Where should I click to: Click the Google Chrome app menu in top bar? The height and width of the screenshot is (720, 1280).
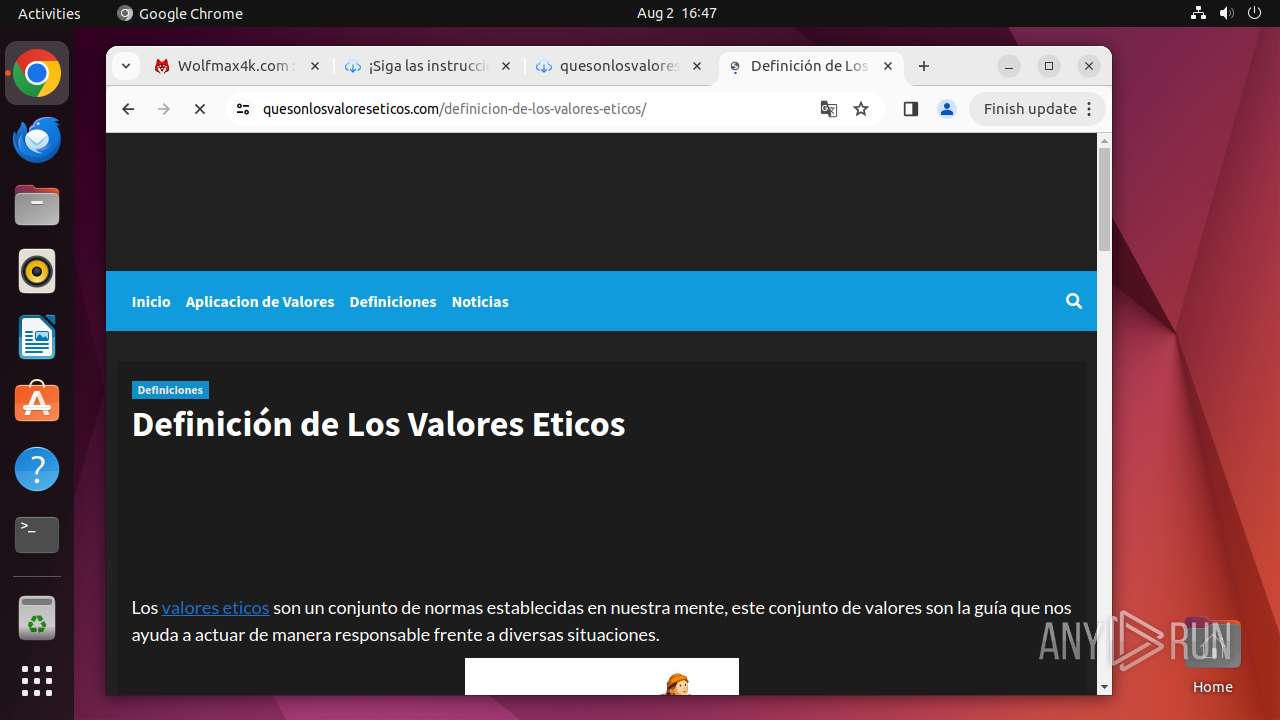pyautogui.click(x=180, y=13)
